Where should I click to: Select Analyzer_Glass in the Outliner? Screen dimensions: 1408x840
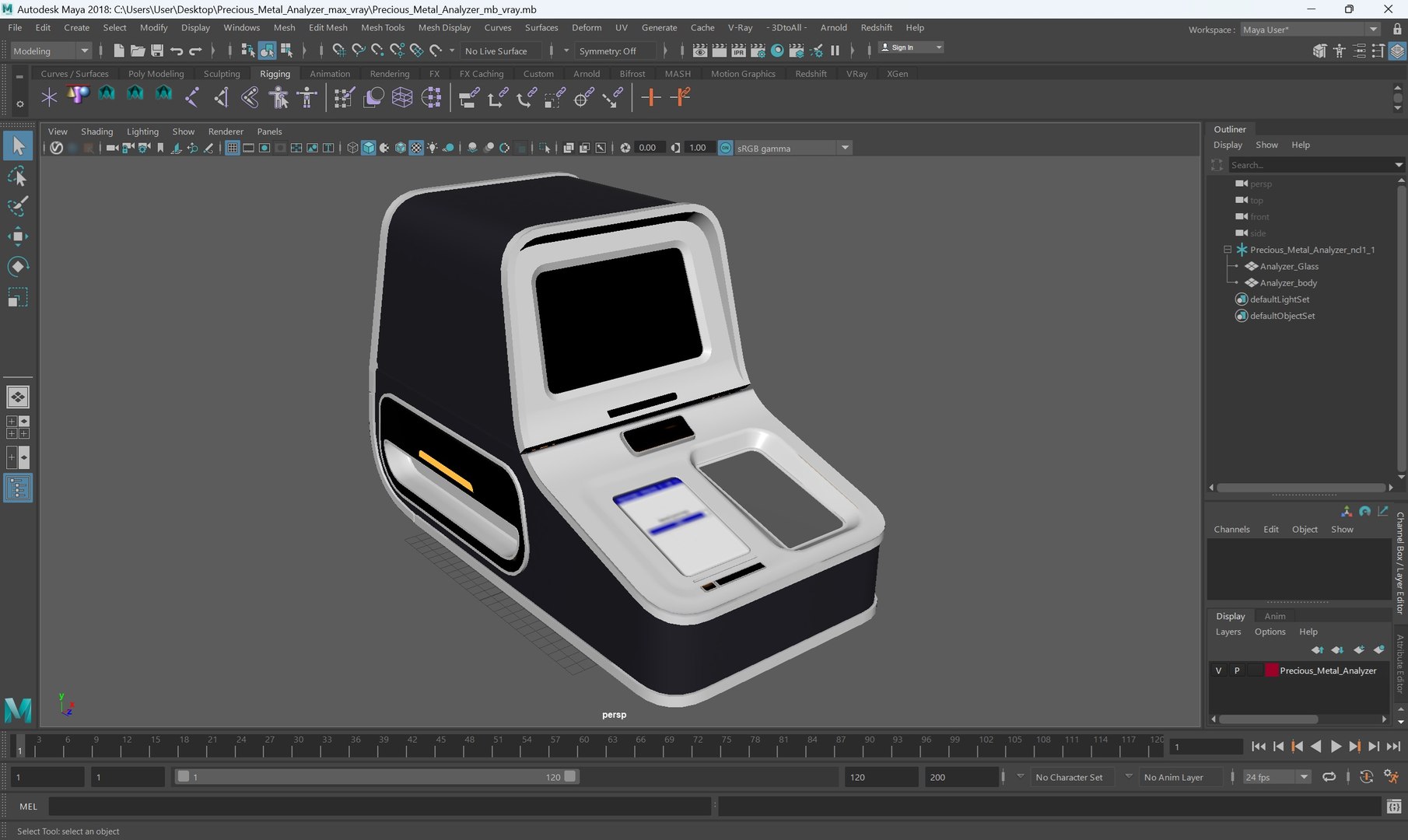pos(1289,266)
